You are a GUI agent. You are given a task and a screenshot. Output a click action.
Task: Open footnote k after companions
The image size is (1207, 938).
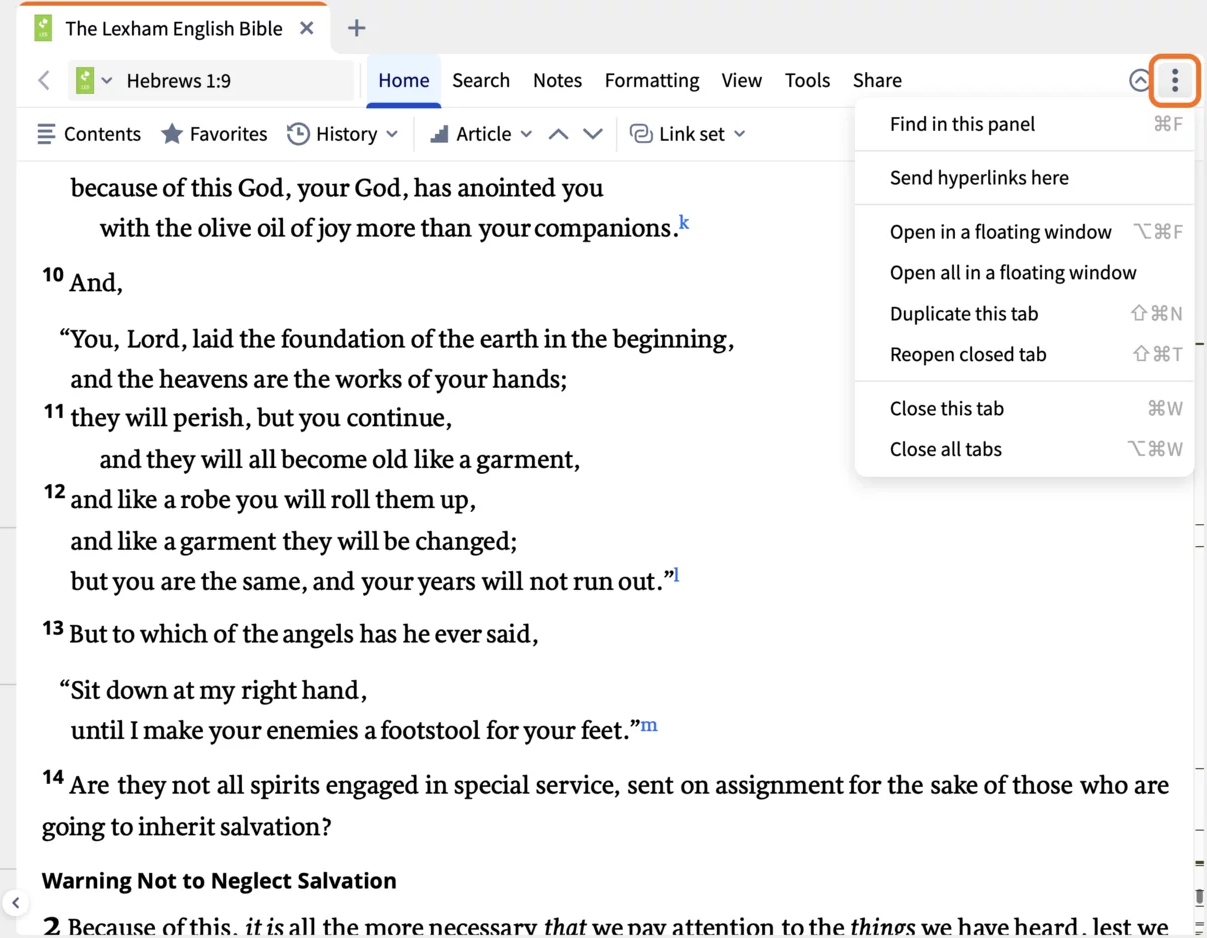coord(684,222)
